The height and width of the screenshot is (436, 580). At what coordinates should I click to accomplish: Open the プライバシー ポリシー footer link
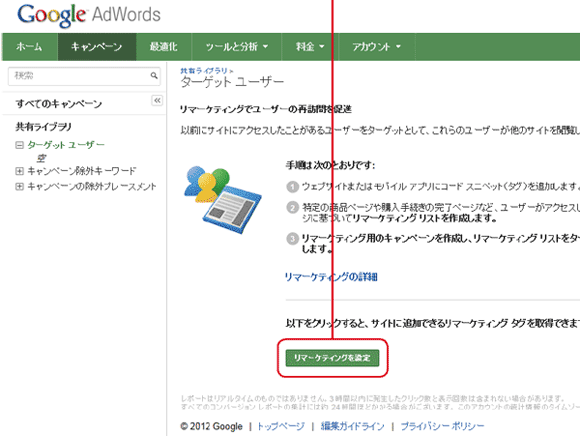pos(442,426)
